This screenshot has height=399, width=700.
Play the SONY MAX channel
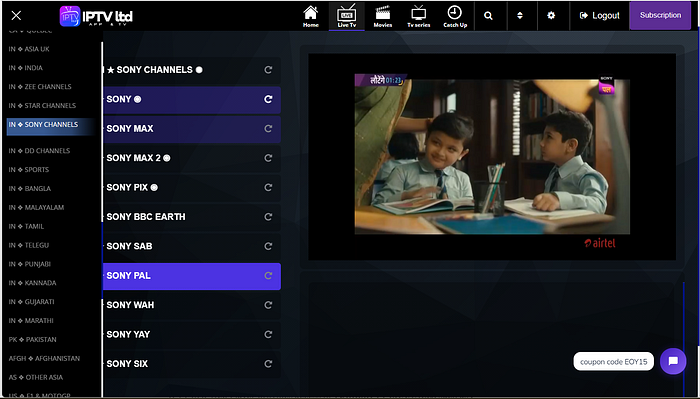coord(192,129)
